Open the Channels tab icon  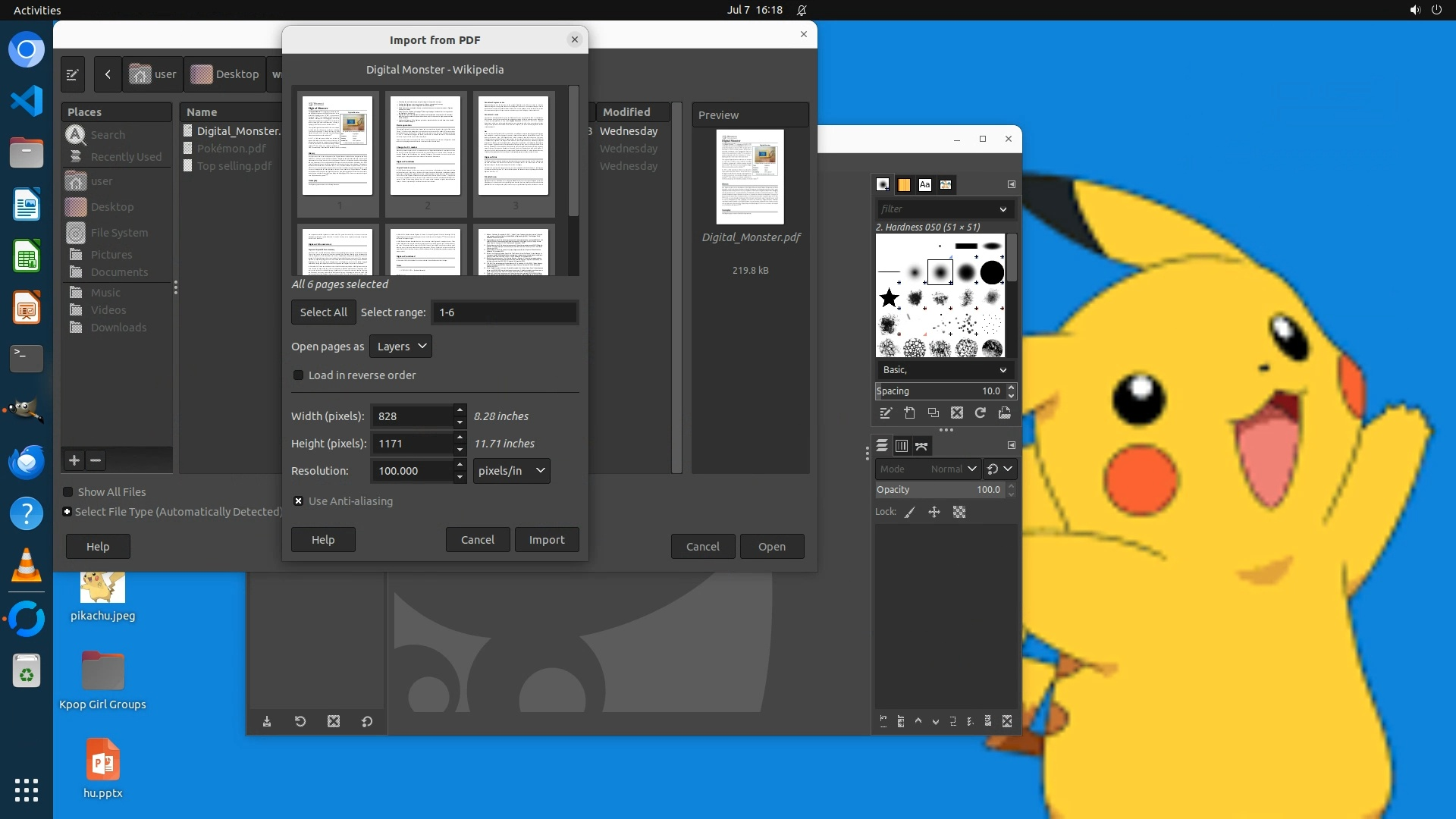tap(902, 446)
